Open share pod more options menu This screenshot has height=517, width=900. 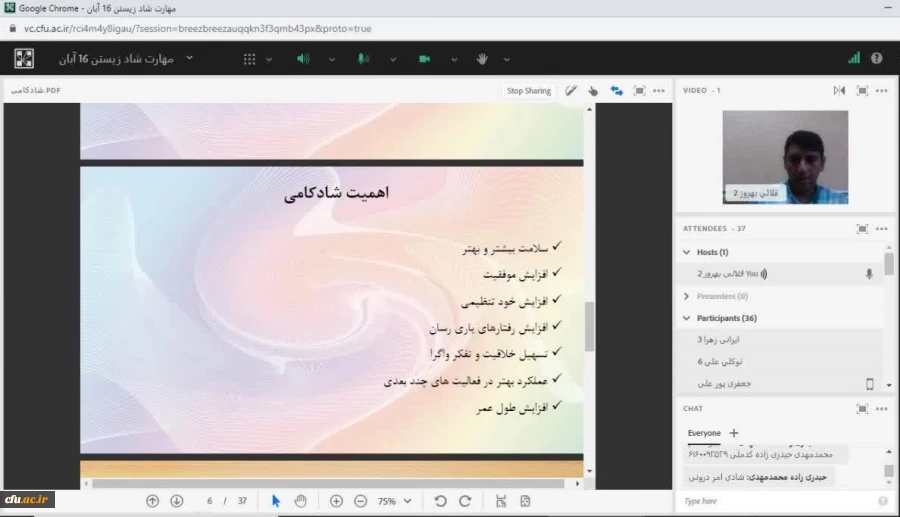[659, 91]
